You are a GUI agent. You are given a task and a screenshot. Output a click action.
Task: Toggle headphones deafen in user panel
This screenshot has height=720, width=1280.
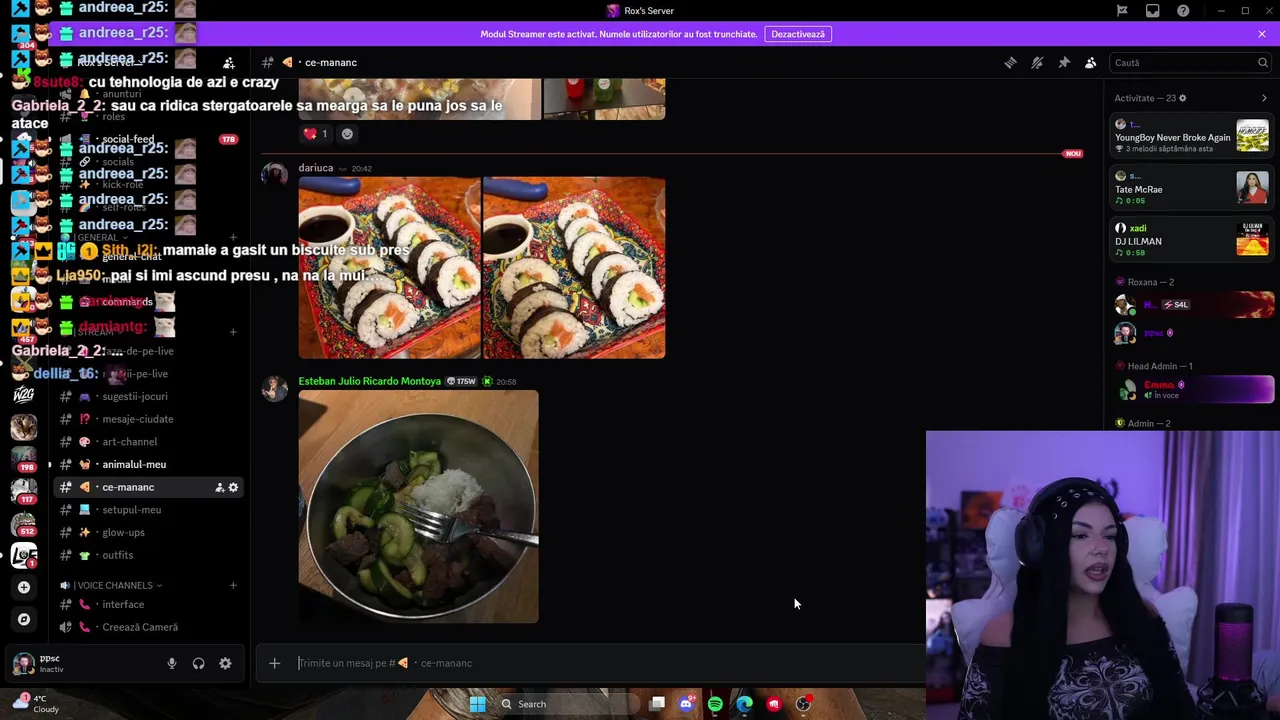[199, 663]
